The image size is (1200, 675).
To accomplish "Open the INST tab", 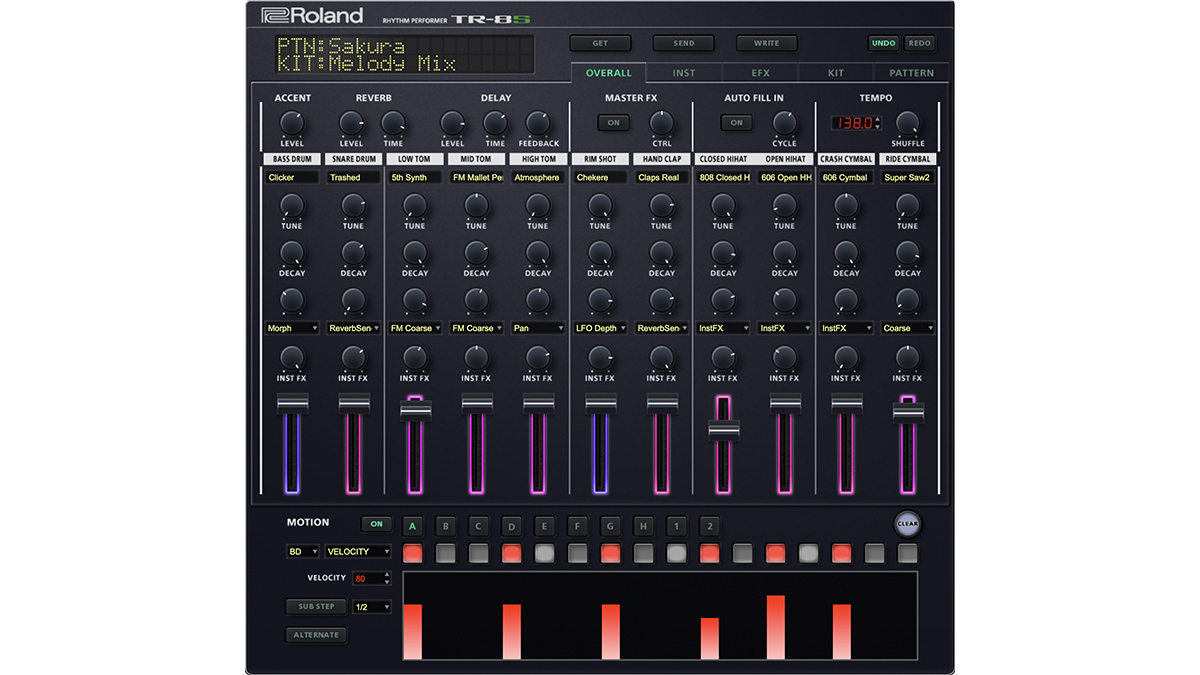I will click(x=684, y=73).
